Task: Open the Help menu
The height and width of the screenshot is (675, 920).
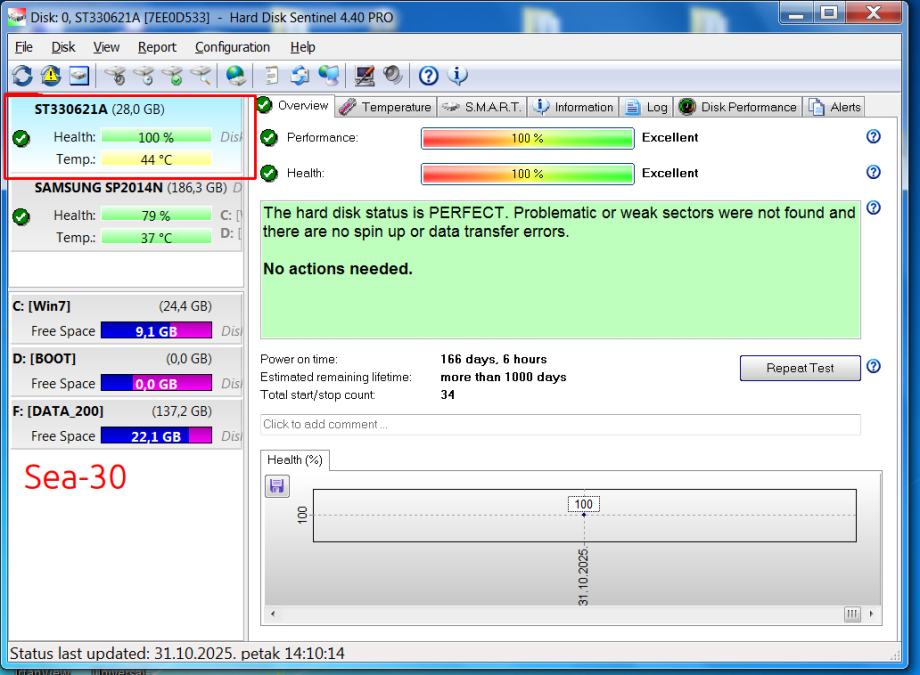Action: (x=302, y=47)
